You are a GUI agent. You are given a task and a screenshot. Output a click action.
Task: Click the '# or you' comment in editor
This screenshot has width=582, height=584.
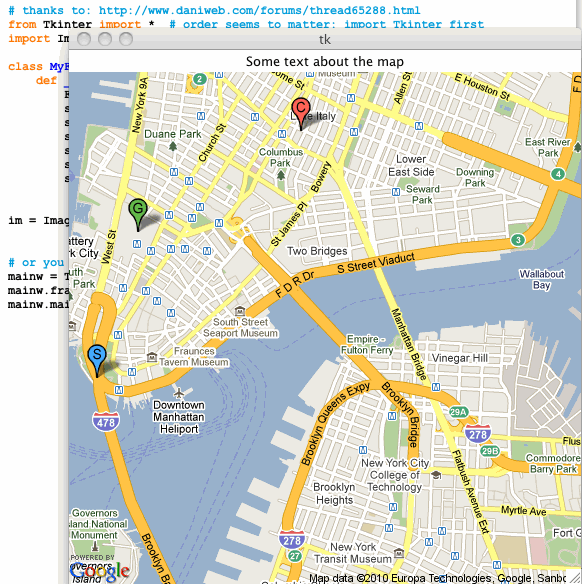[x=36, y=263]
